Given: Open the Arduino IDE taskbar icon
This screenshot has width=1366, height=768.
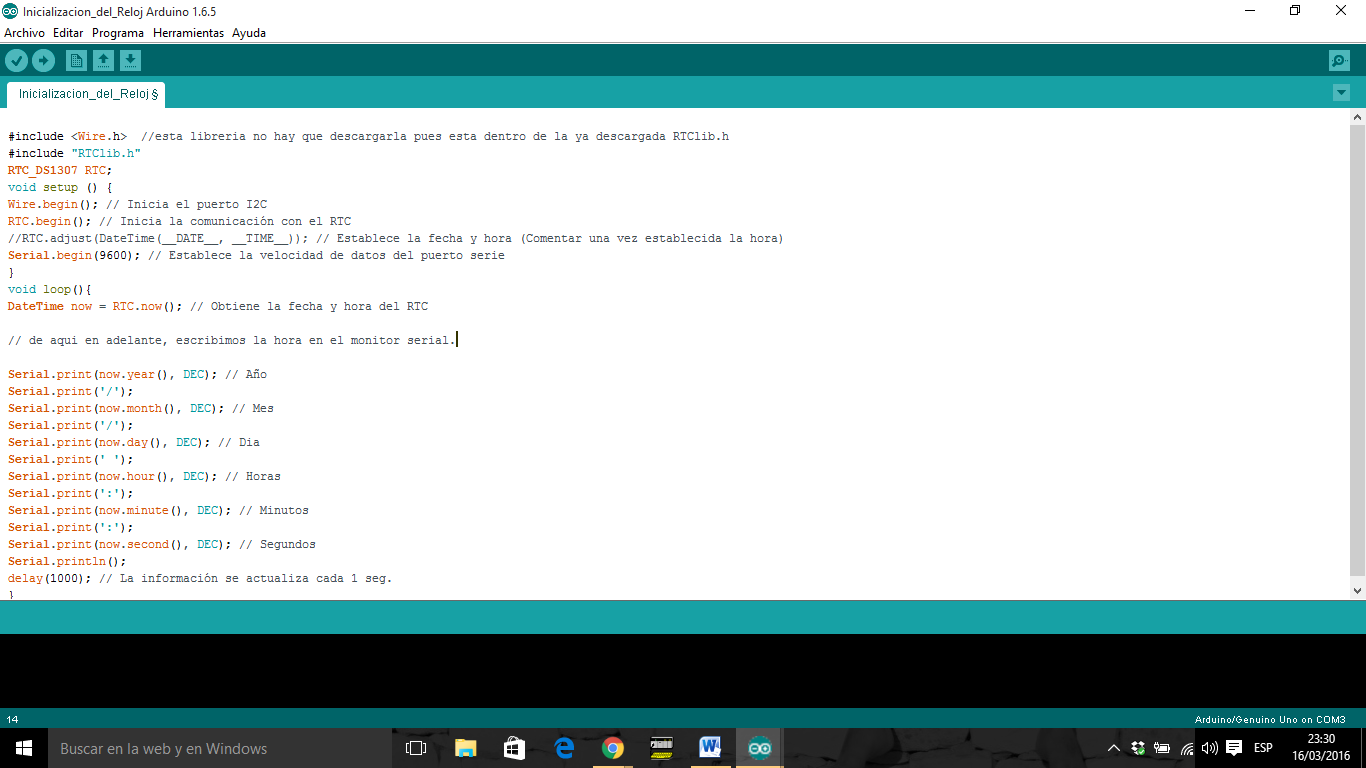Looking at the screenshot, I should pyautogui.click(x=758, y=747).
